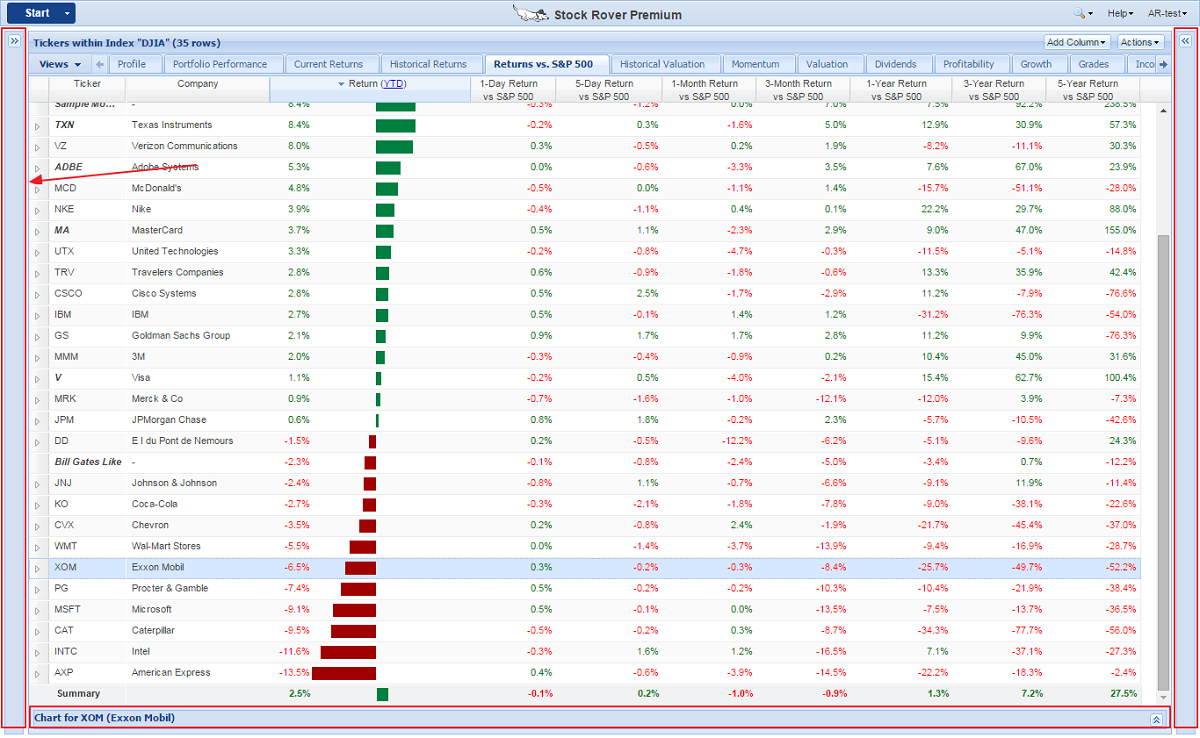Expand the Chart for XOM panel

[x=1156, y=719]
